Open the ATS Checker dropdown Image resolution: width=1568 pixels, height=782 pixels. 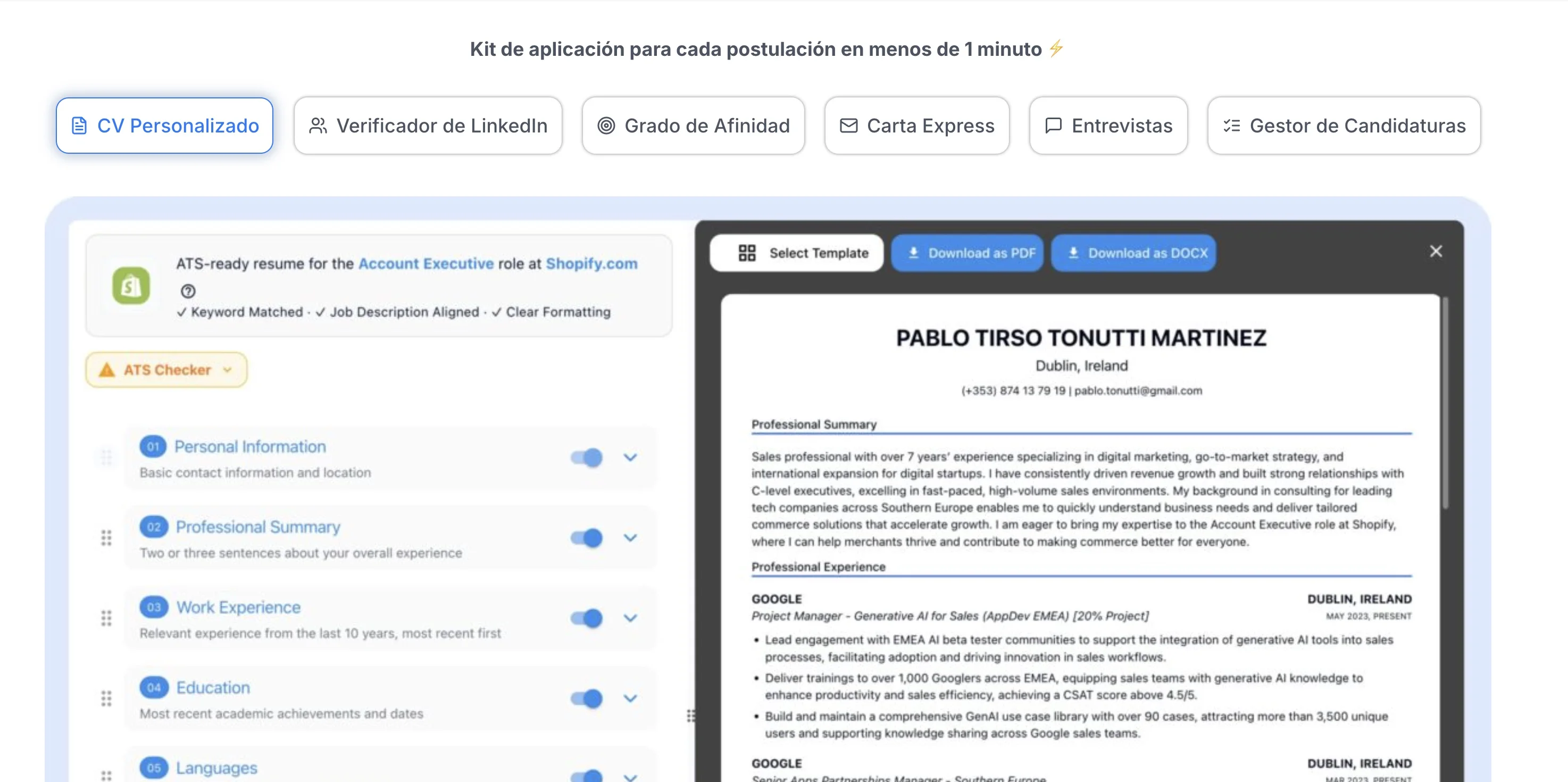[x=166, y=370]
